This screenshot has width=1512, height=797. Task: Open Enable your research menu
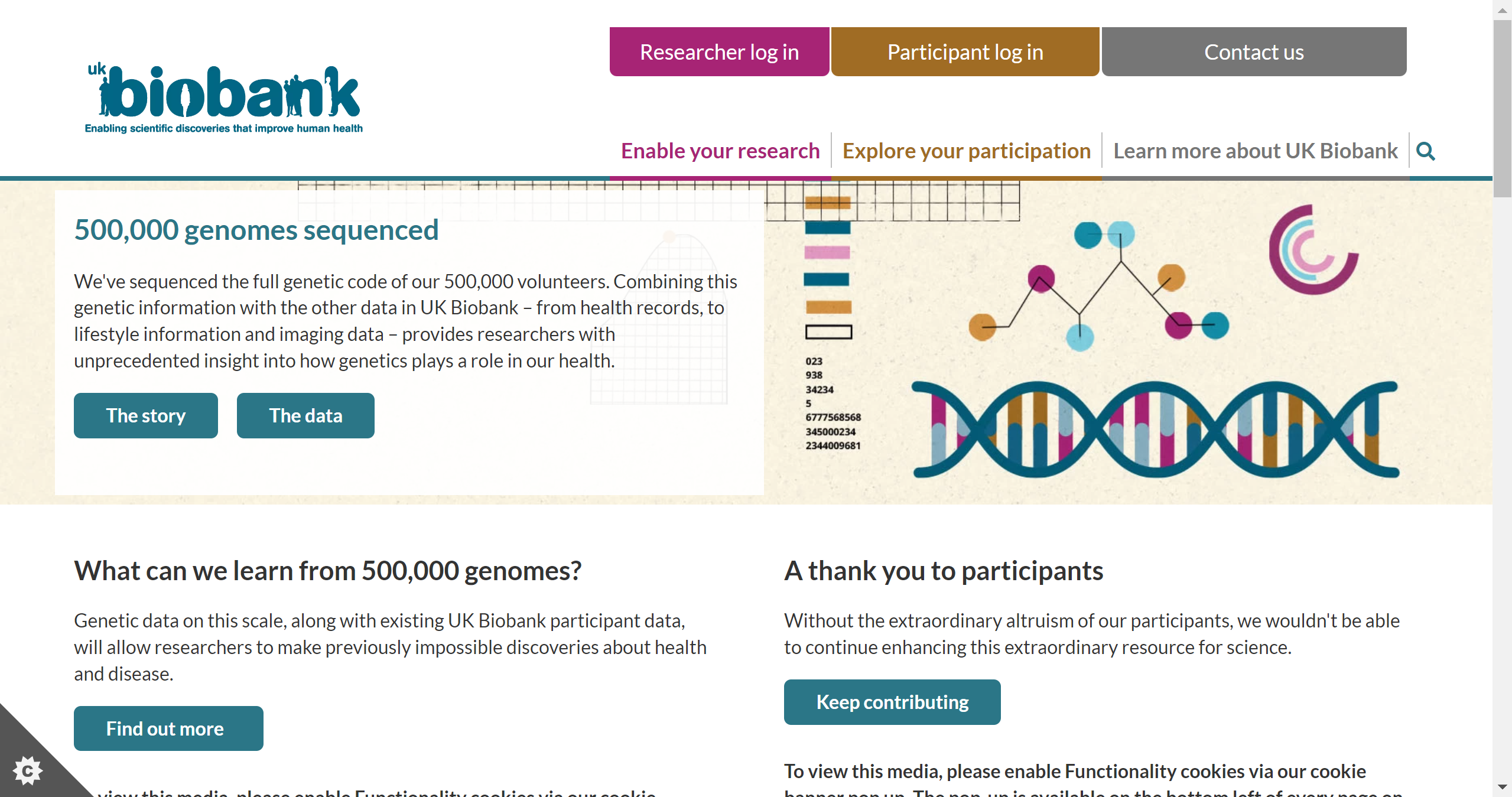(720, 151)
